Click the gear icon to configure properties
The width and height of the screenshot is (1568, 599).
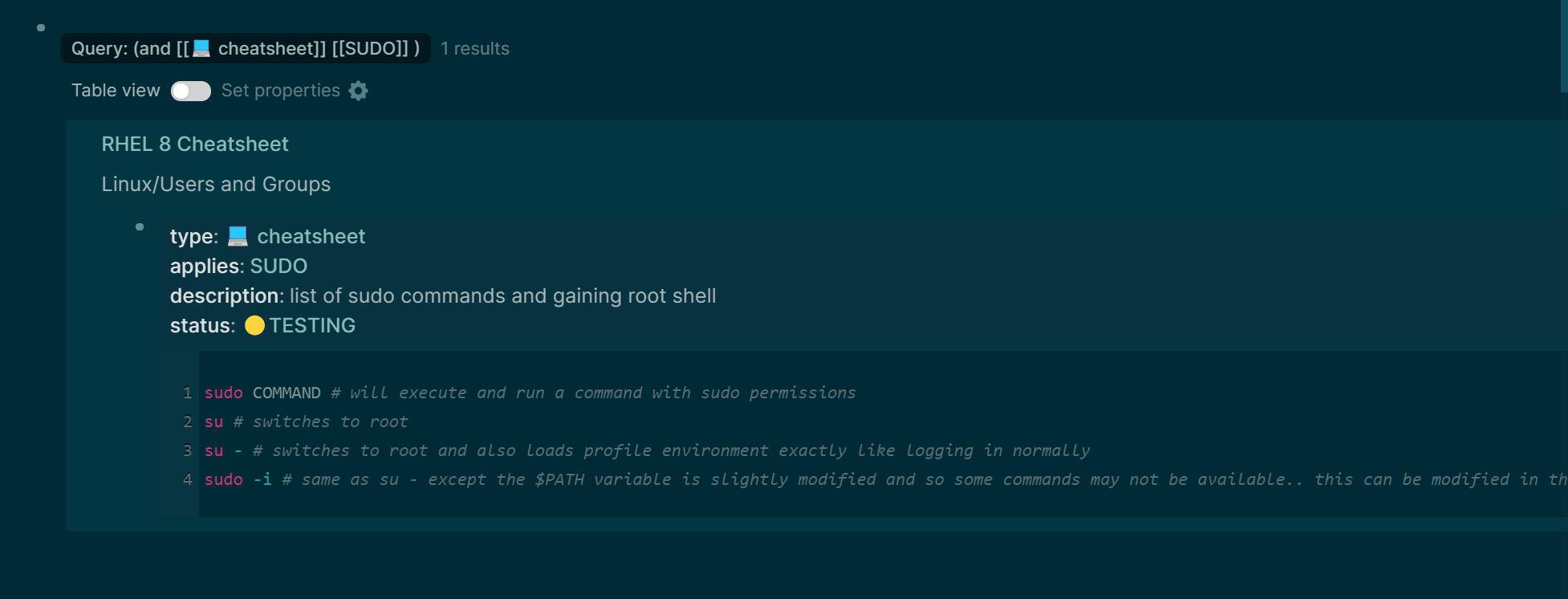click(x=359, y=91)
